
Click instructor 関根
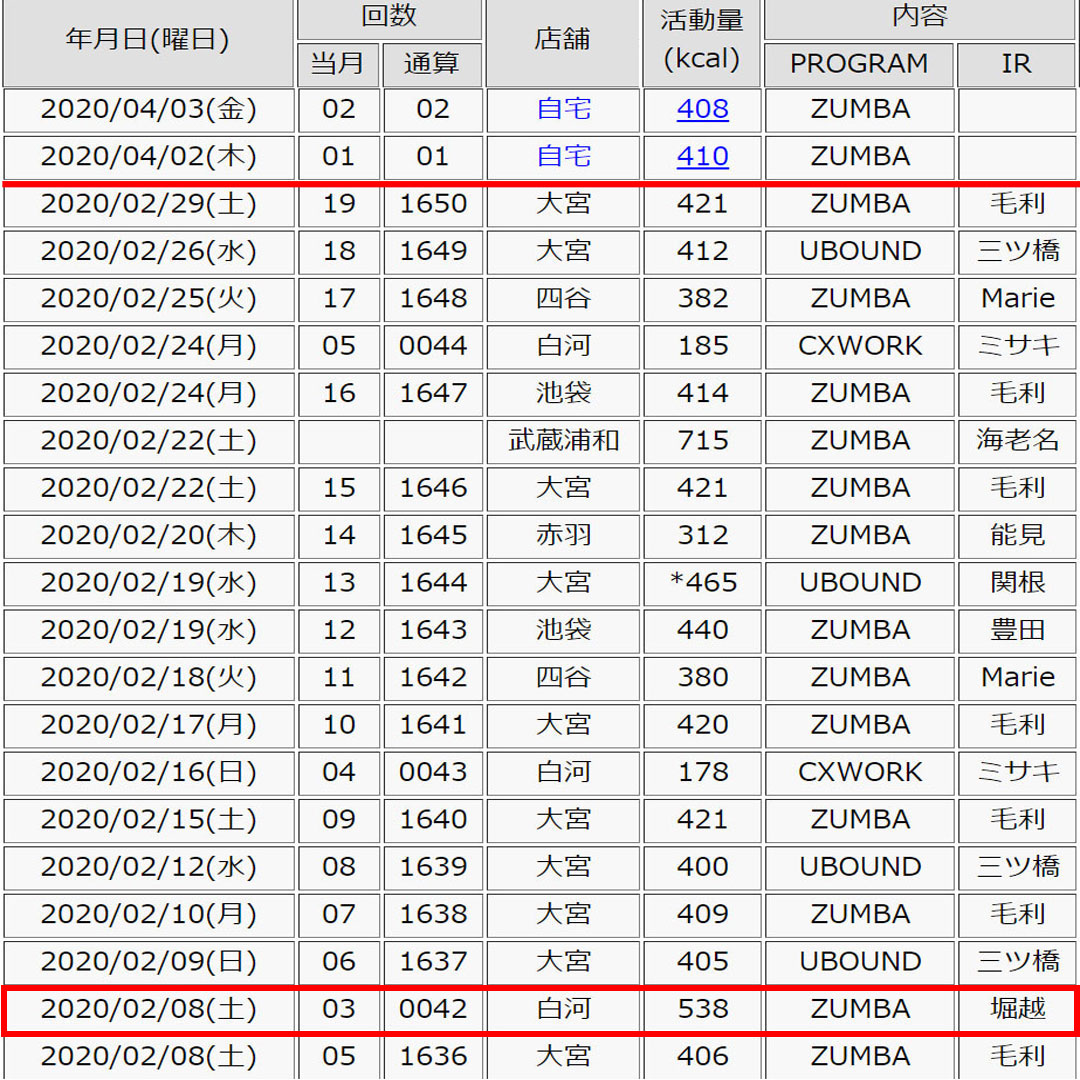[x=1017, y=583]
